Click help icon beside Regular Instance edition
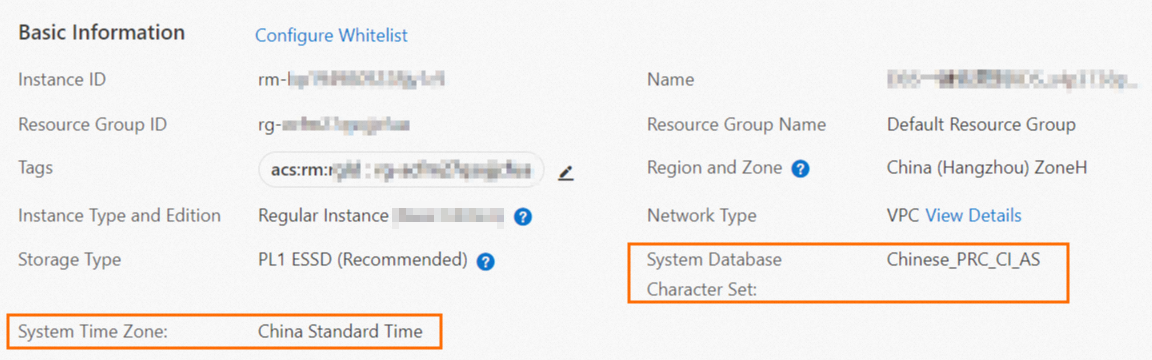The image size is (1152, 360). [x=522, y=217]
